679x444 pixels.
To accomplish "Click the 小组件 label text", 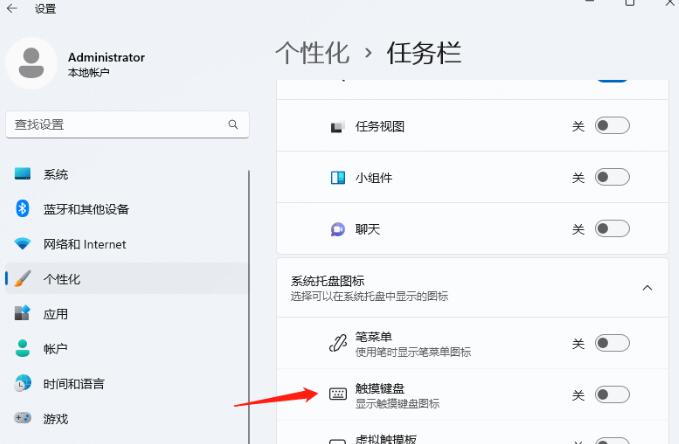I will 374,178.
